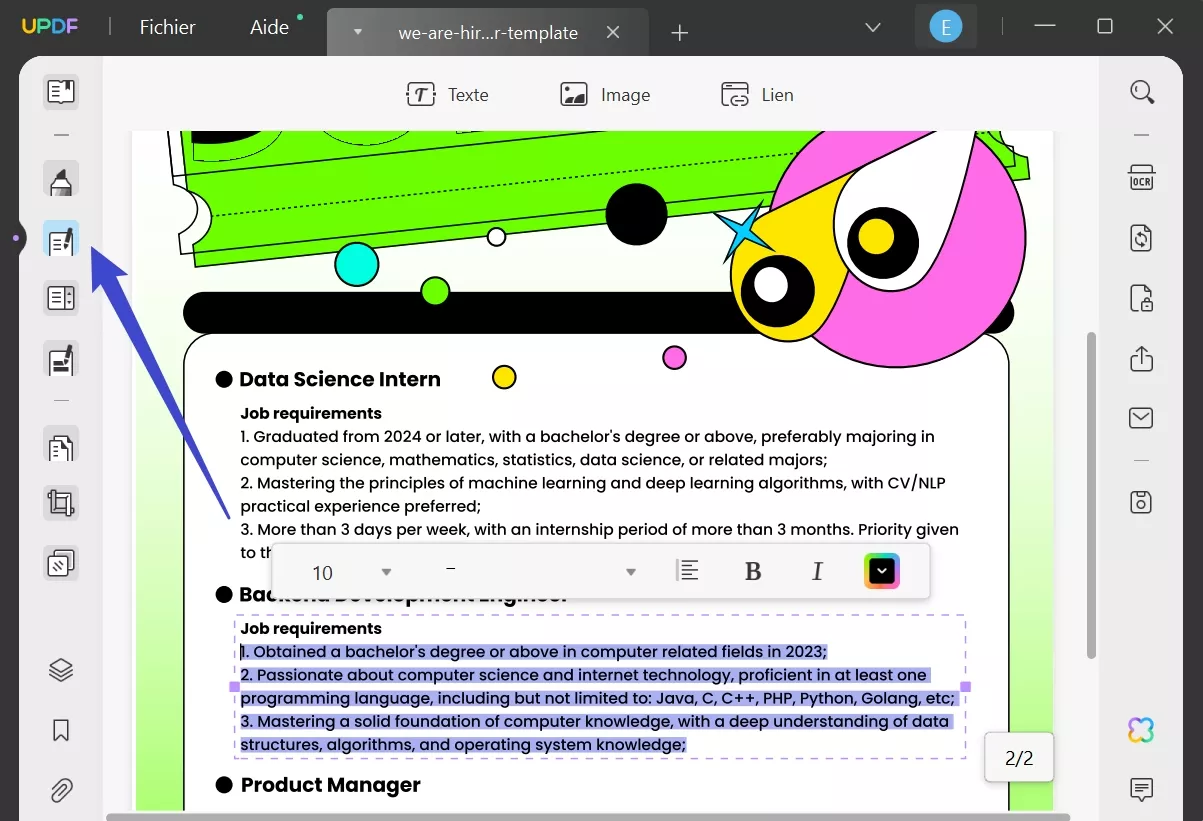Screen dimensions: 1203x821
Task: Click the vertical scrollbar thumb
Action: click(x=1091, y=495)
